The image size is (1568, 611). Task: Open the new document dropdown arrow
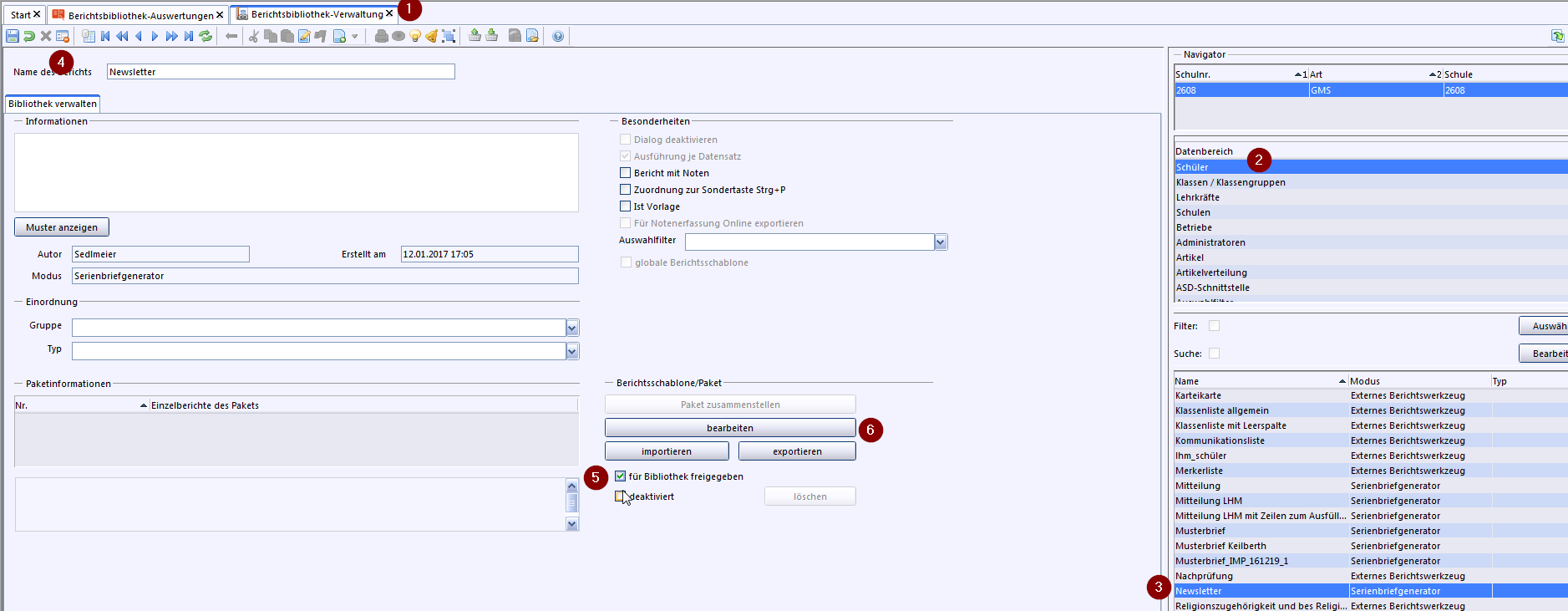pyautogui.click(x=354, y=36)
